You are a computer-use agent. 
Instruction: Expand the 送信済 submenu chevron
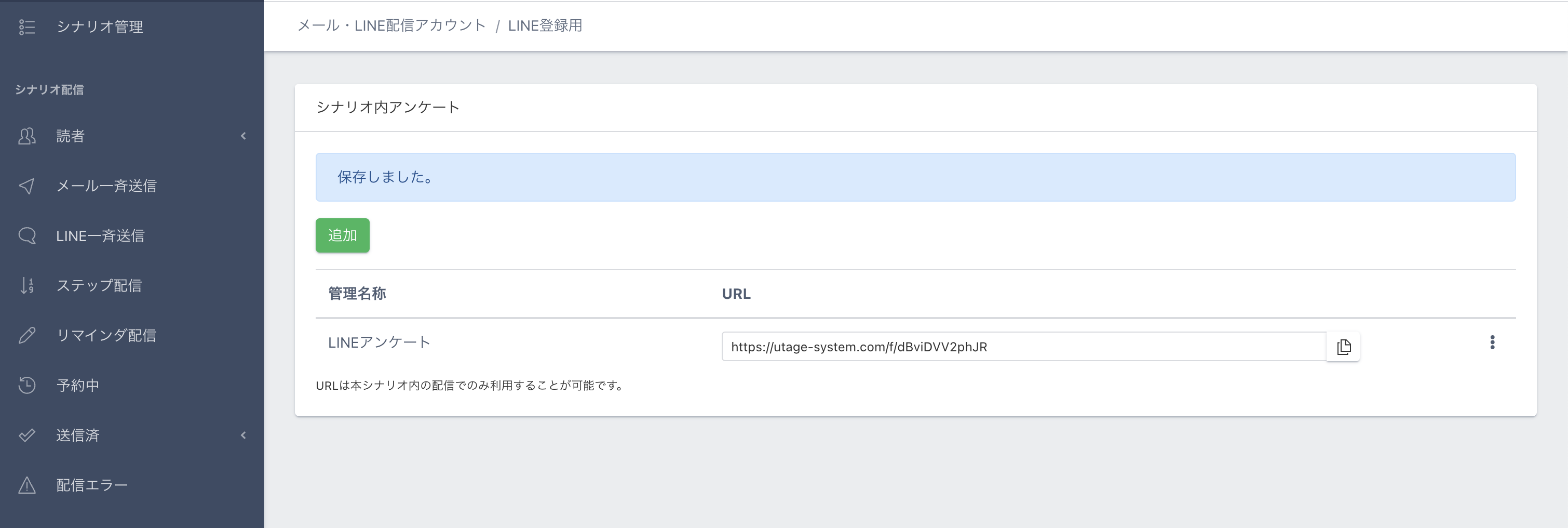(x=244, y=435)
